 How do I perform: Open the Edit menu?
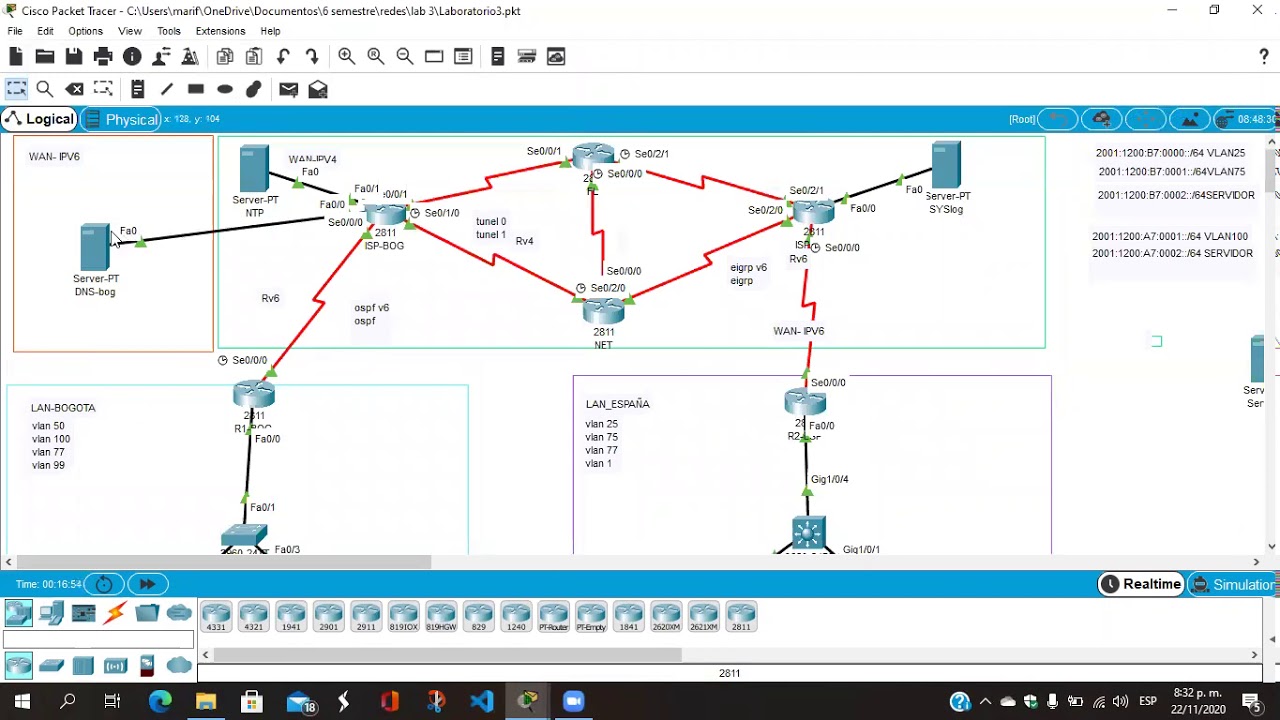pos(45,31)
